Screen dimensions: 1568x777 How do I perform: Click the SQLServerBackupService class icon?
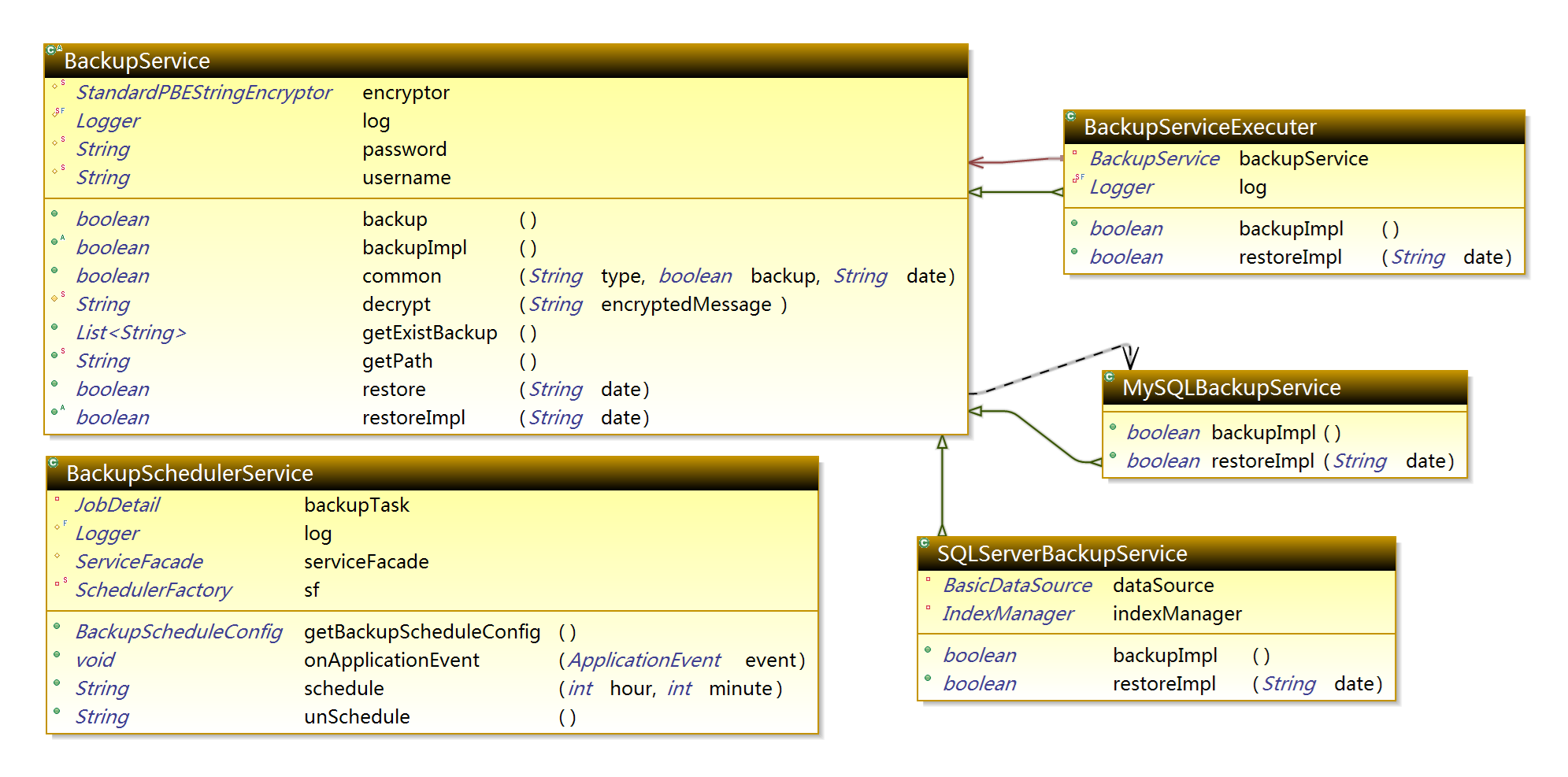tap(925, 543)
